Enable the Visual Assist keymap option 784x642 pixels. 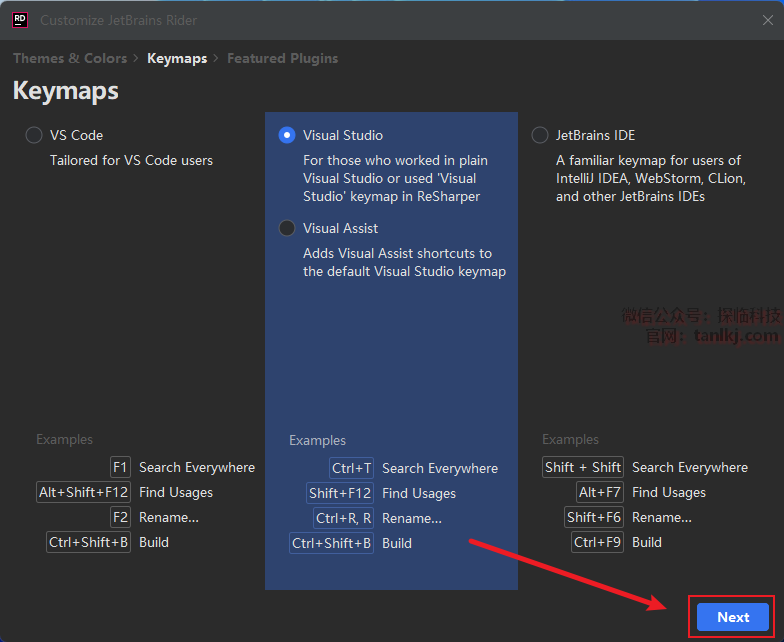tap(287, 228)
